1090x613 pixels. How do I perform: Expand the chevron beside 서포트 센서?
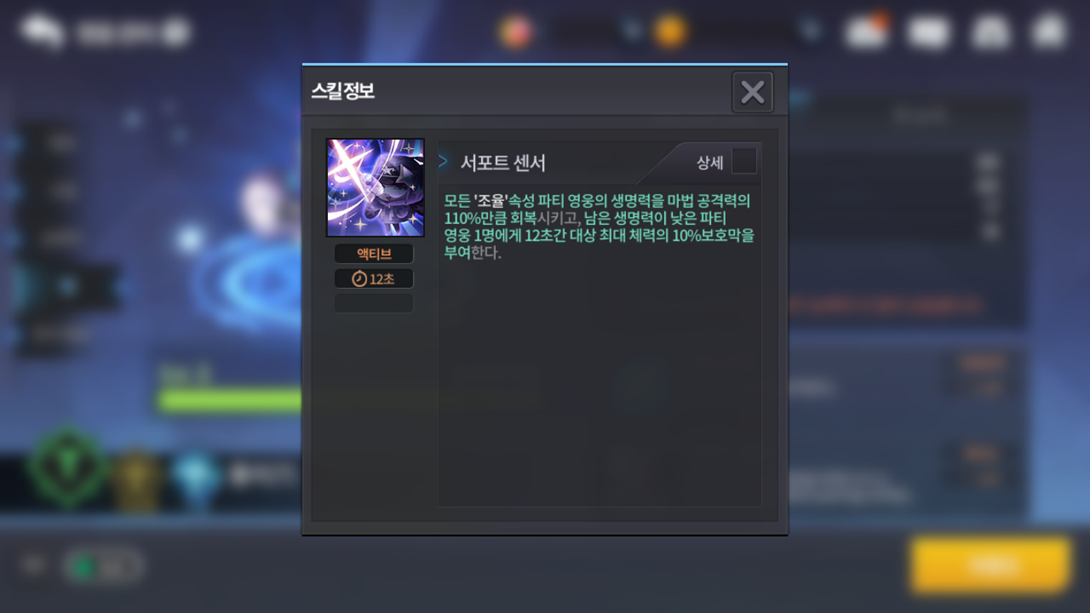coord(444,161)
